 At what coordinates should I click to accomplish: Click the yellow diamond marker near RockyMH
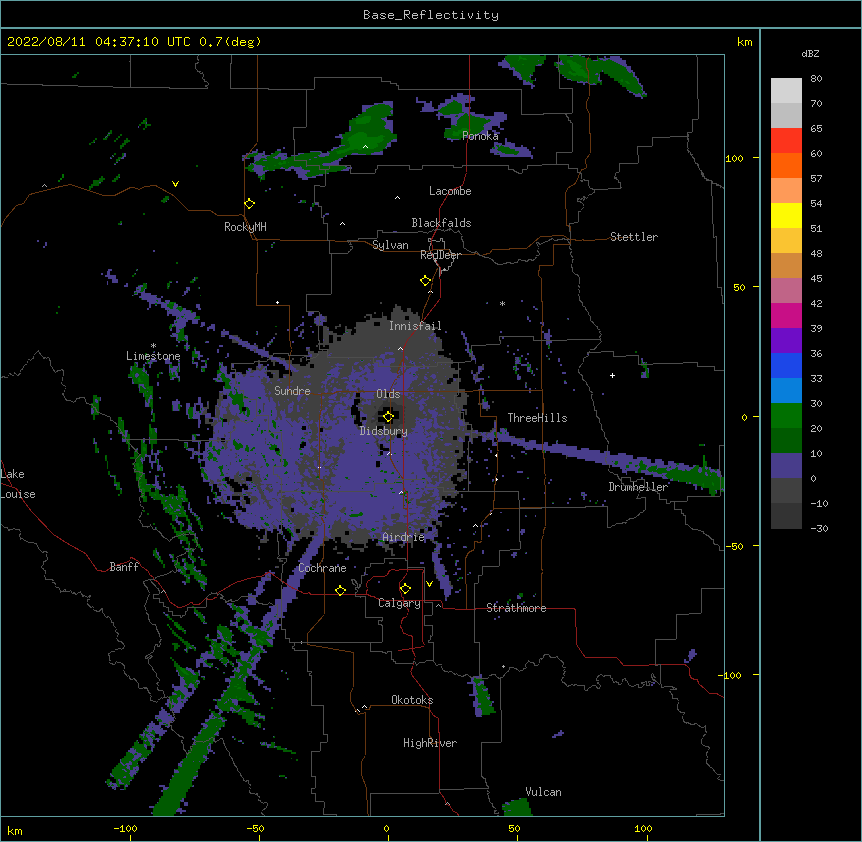click(249, 204)
